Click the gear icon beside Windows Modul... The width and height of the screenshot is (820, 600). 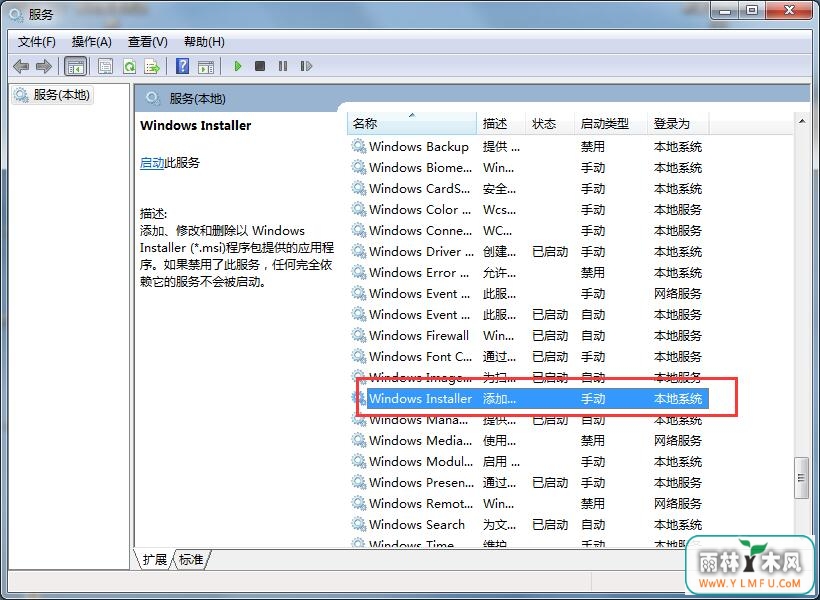click(x=359, y=461)
